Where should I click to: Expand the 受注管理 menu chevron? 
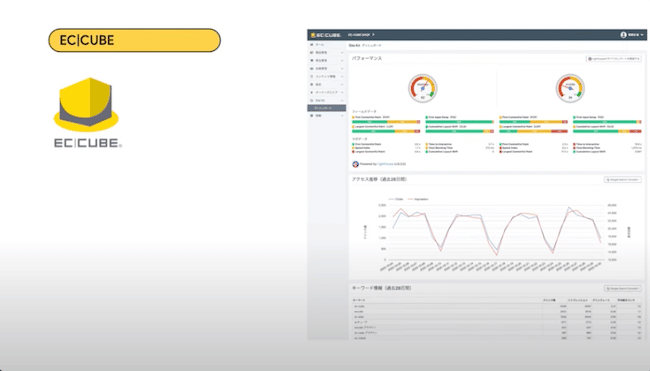click(x=342, y=61)
